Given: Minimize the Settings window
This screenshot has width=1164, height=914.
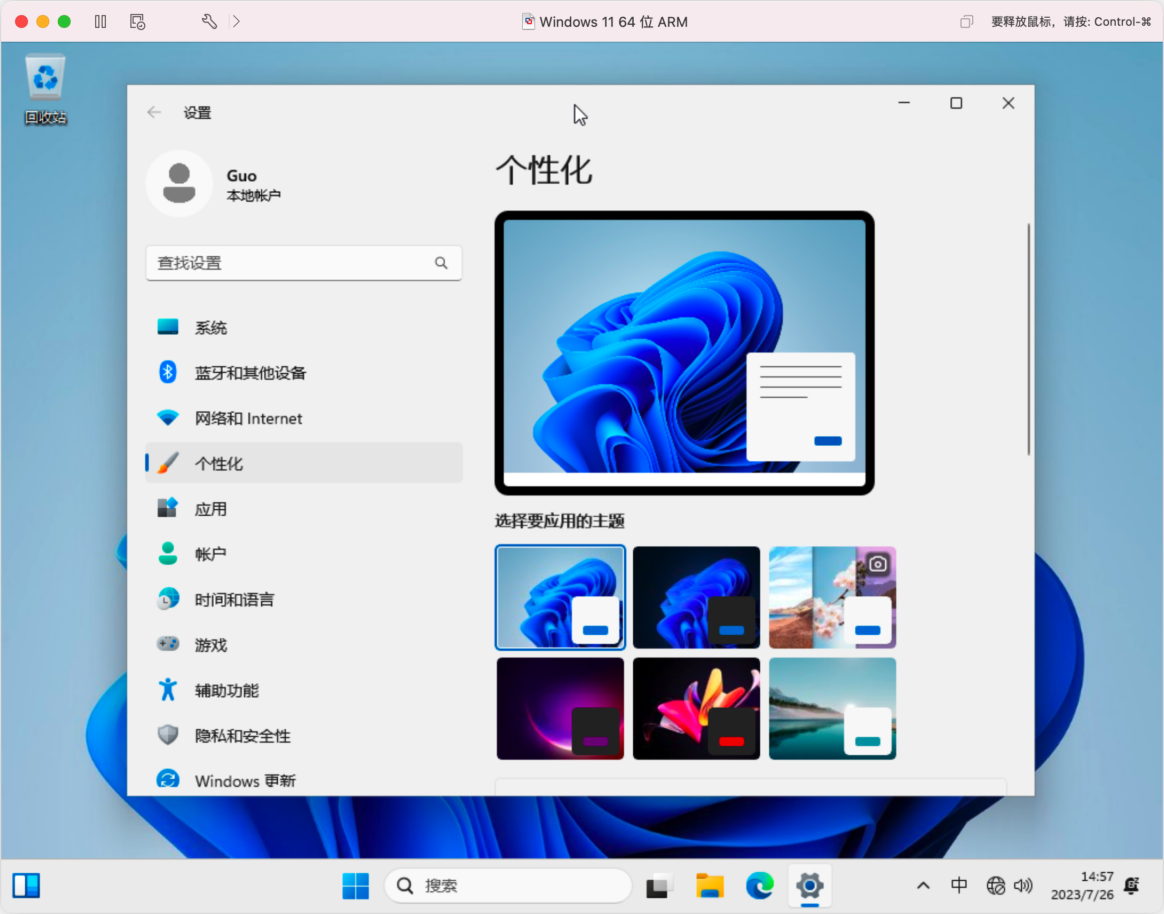Looking at the screenshot, I should click(x=903, y=103).
